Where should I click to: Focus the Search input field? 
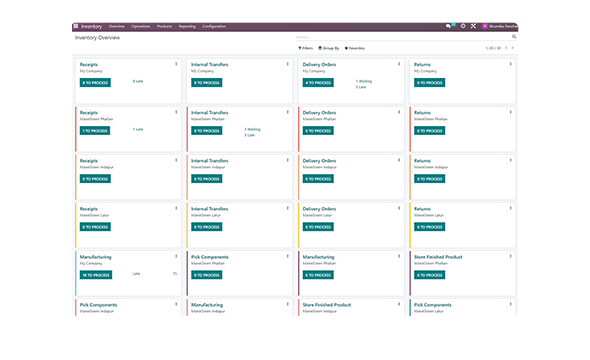click(403, 37)
